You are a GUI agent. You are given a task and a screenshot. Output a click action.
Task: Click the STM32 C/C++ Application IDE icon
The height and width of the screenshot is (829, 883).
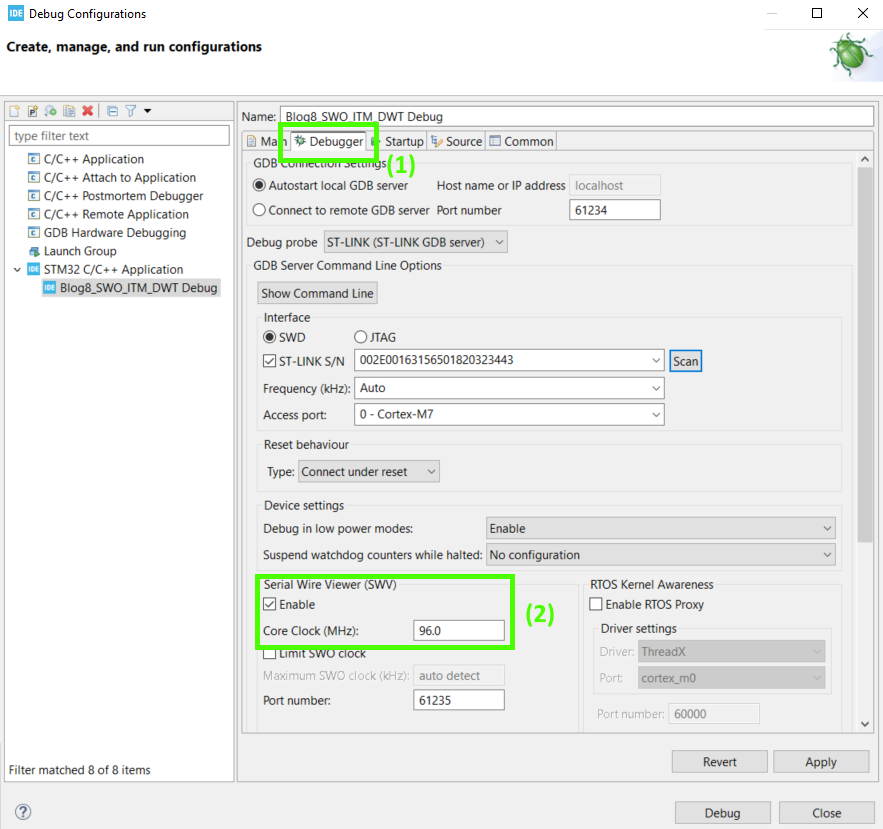34,269
